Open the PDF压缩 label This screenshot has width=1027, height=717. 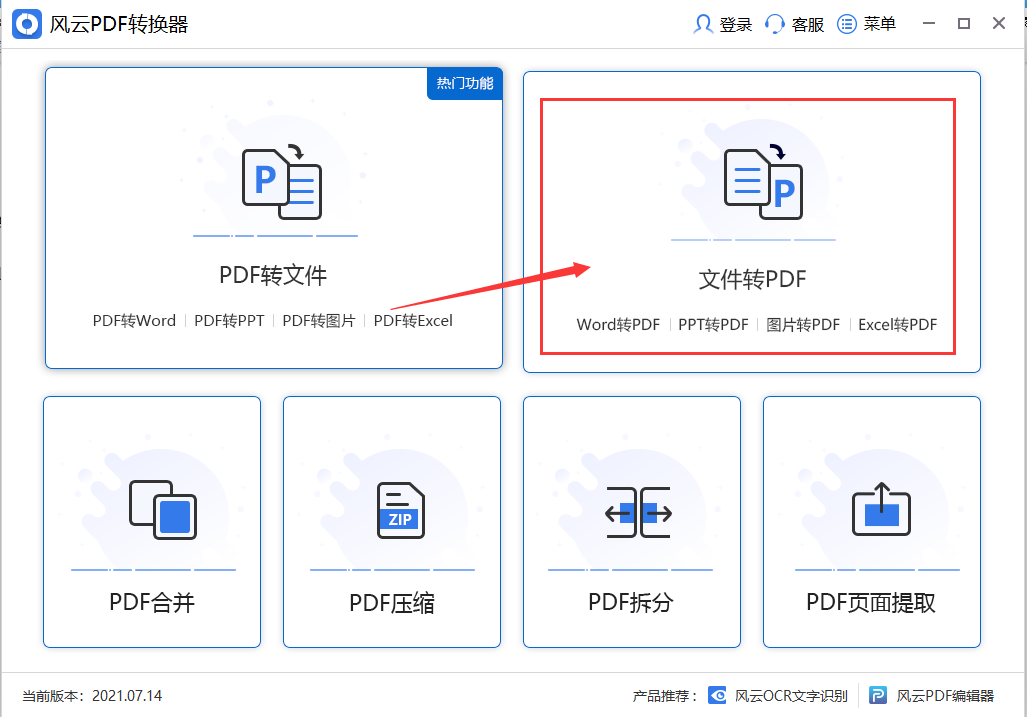tap(392, 603)
